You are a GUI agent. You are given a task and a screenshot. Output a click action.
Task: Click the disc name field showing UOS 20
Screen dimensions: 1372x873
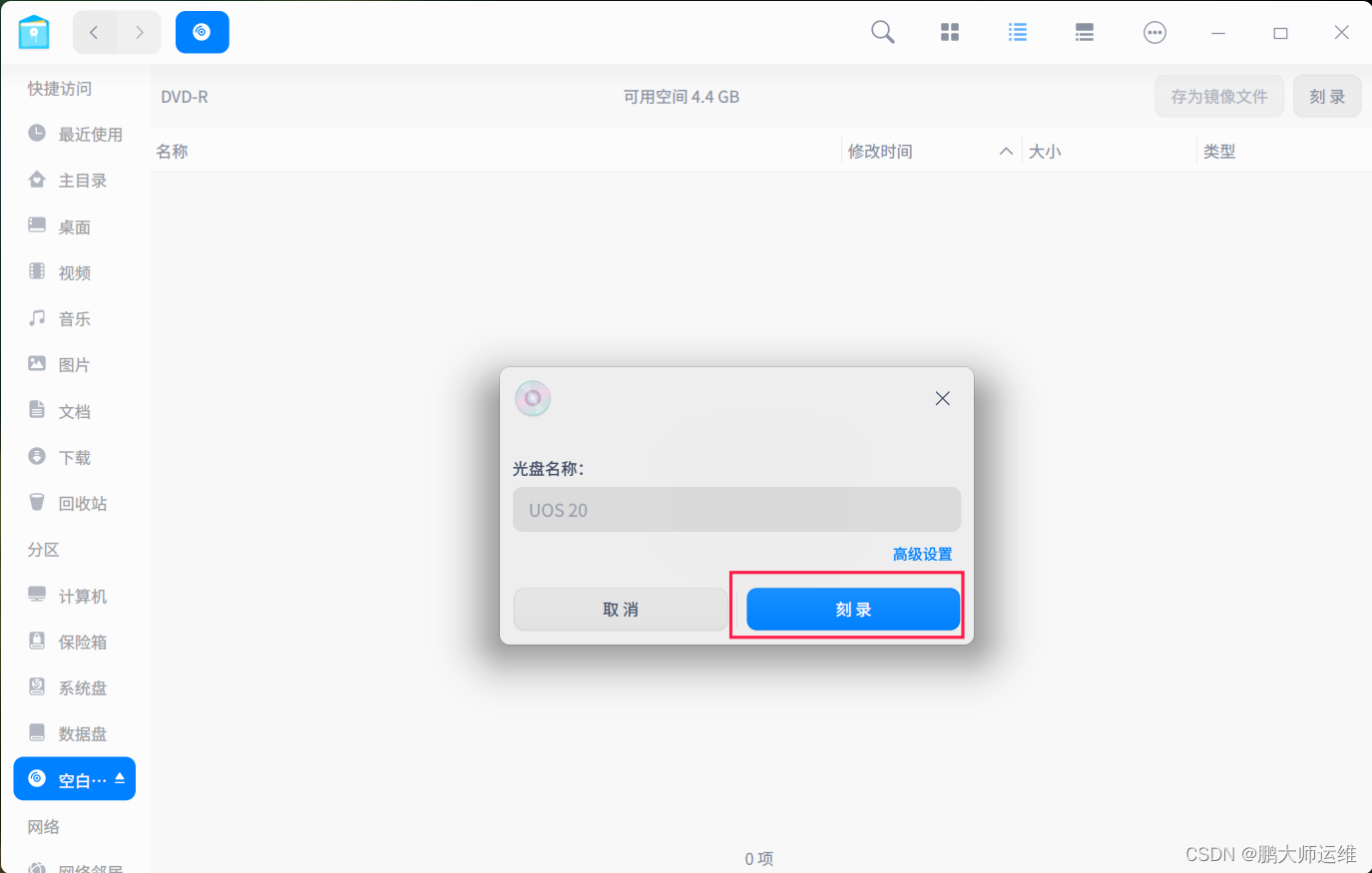click(736, 509)
